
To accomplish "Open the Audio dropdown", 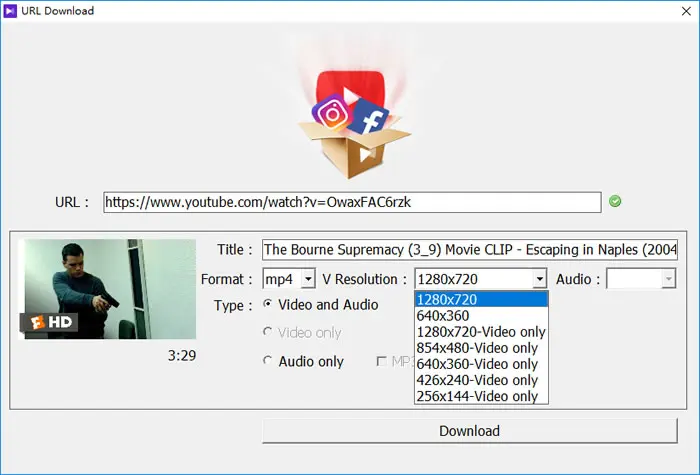I will point(641,279).
